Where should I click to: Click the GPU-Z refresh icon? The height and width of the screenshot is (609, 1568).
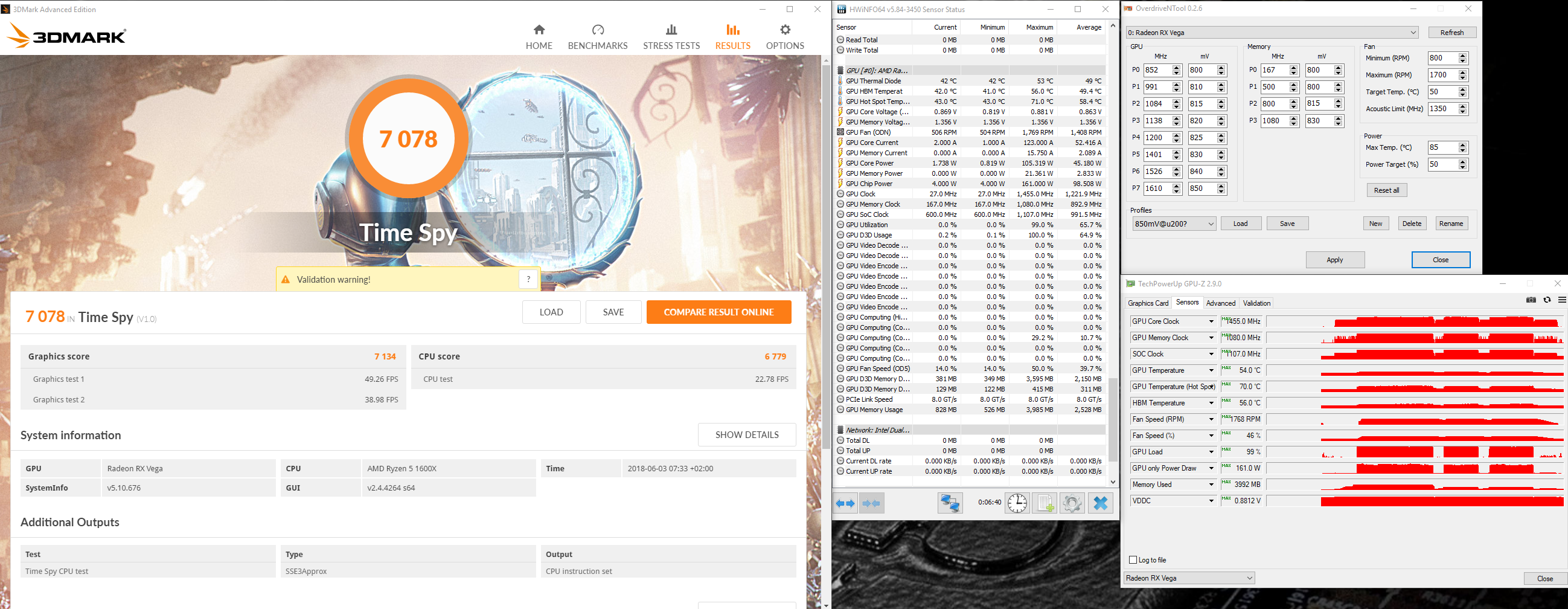click(1547, 300)
